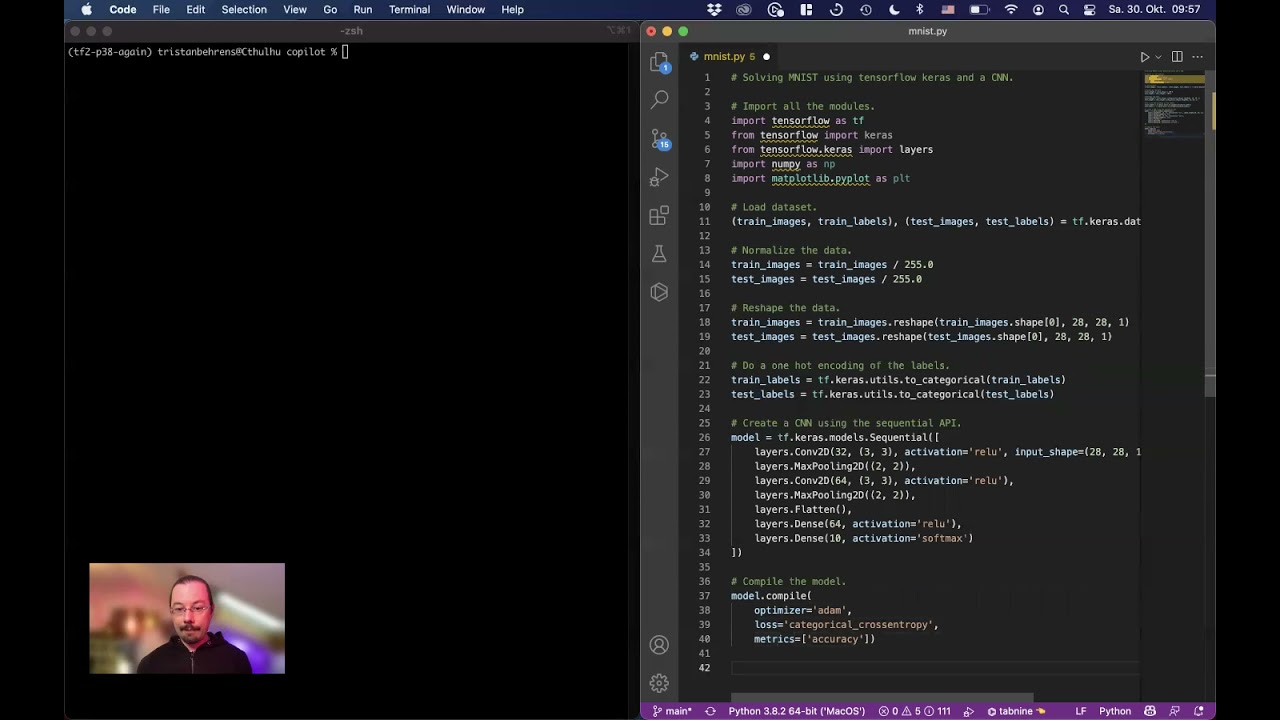Open the View menu
This screenshot has width=1280, height=720.
295,9
